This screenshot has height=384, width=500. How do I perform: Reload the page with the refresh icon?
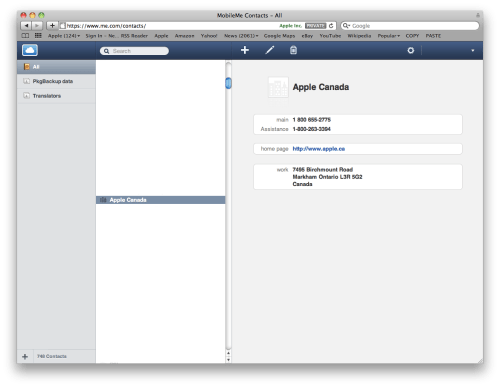331,26
